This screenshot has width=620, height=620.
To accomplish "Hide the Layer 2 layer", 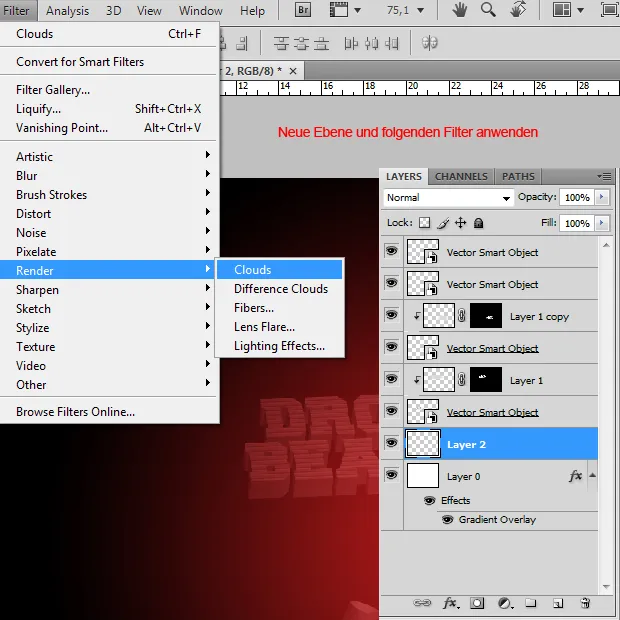I will coord(391,443).
